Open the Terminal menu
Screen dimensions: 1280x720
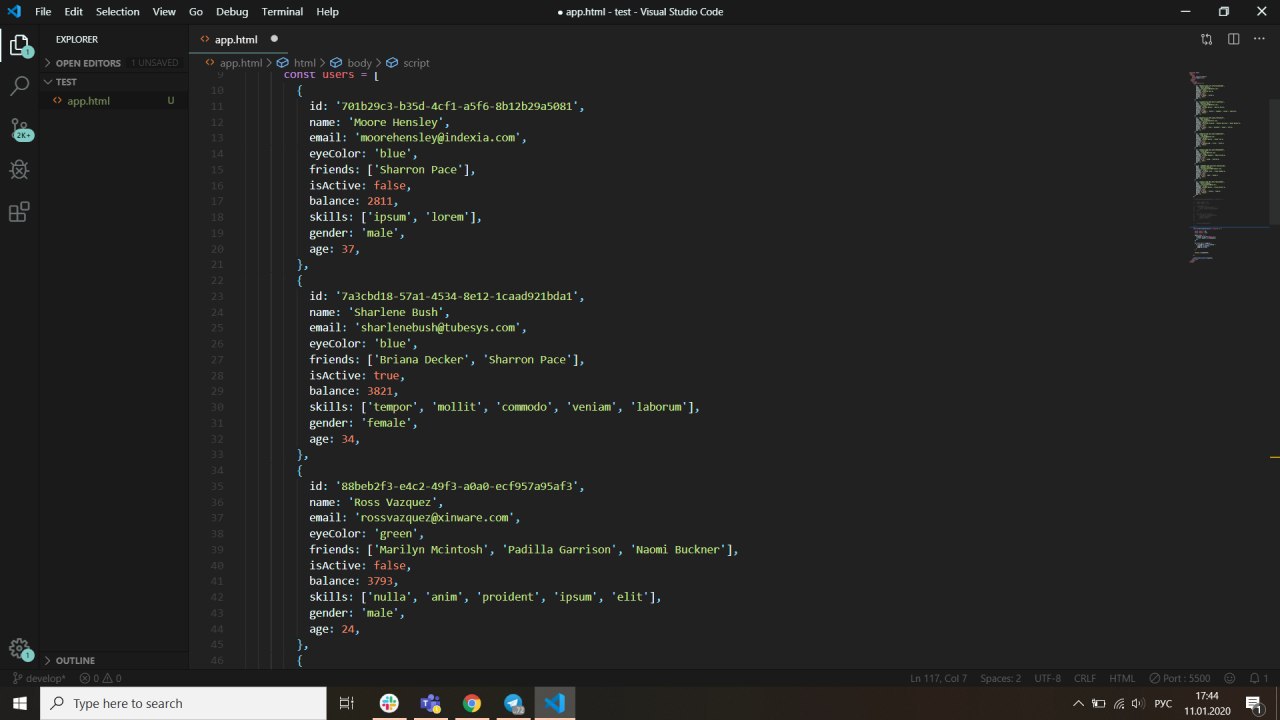tap(282, 12)
